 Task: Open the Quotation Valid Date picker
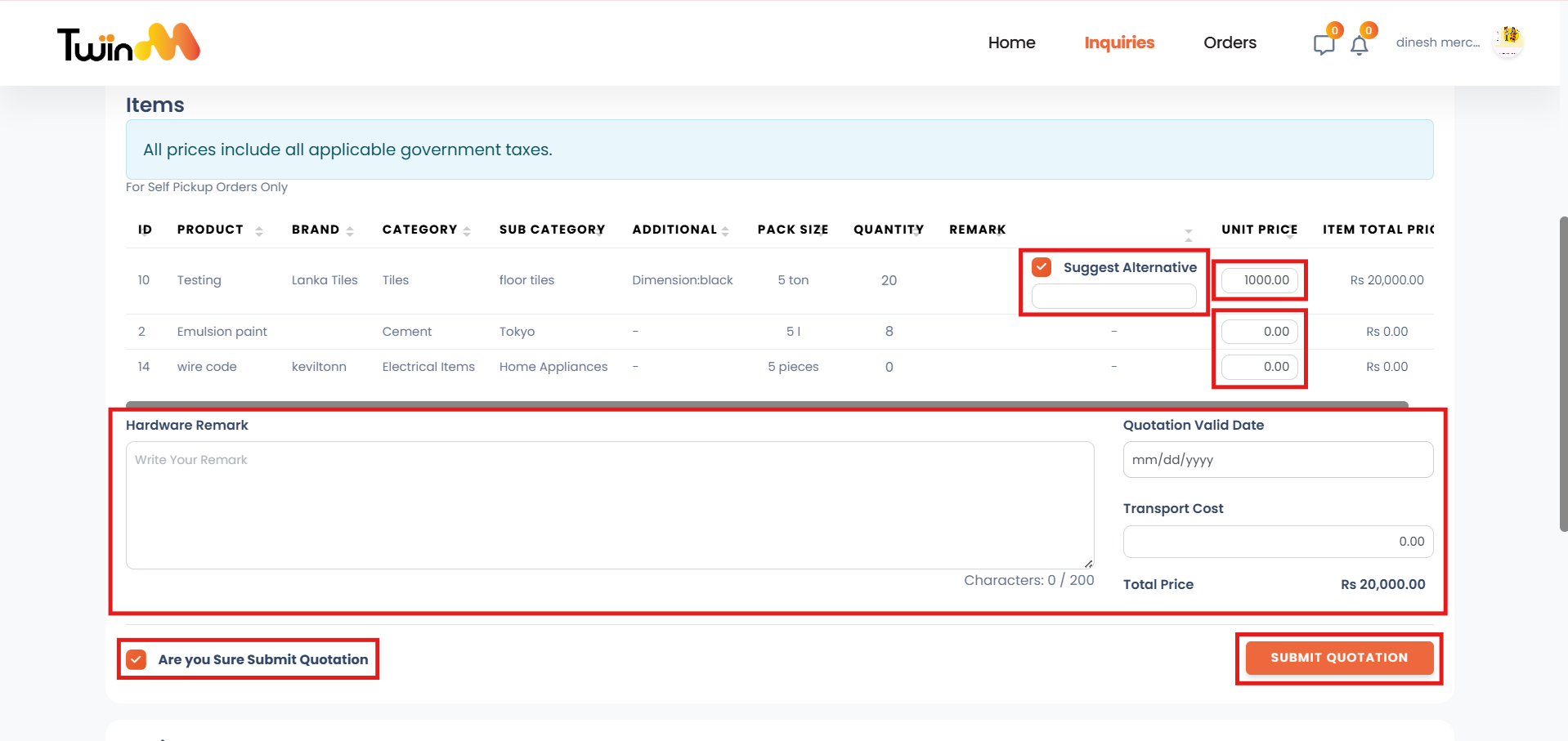[1277, 460]
